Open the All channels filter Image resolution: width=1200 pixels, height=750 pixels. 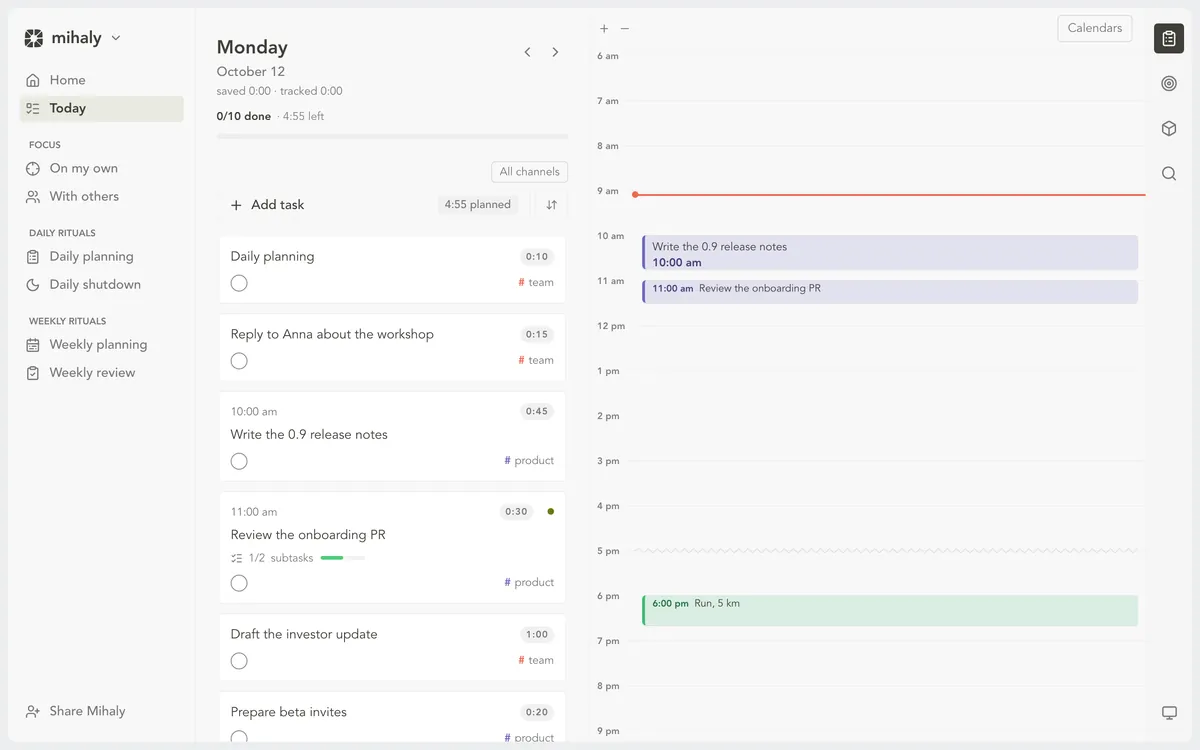point(529,172)
